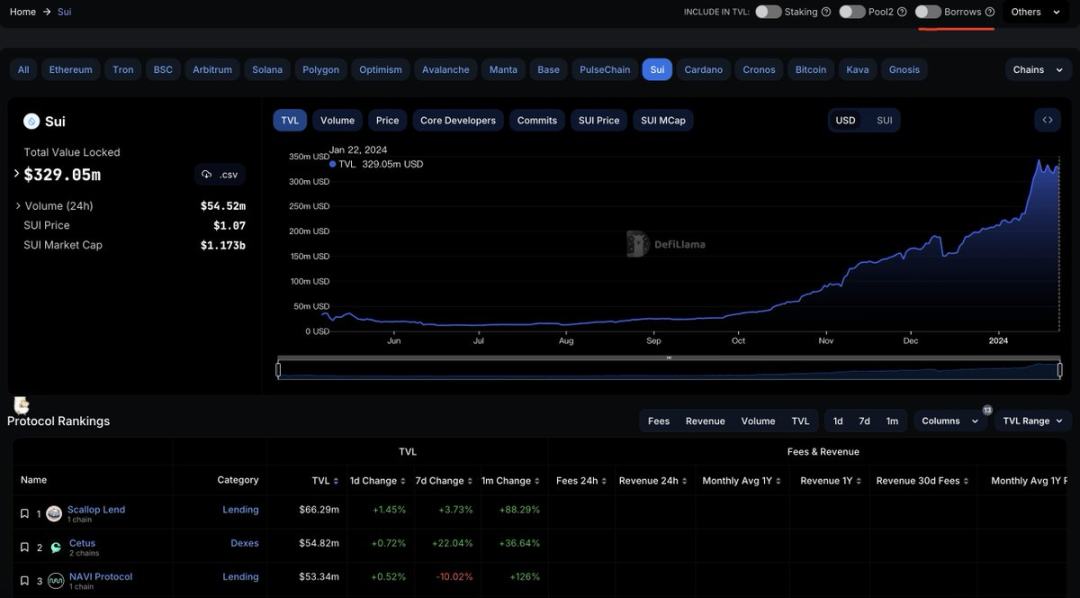Select the Bitcoin chain tab
1080x598 pixels.
811,70
